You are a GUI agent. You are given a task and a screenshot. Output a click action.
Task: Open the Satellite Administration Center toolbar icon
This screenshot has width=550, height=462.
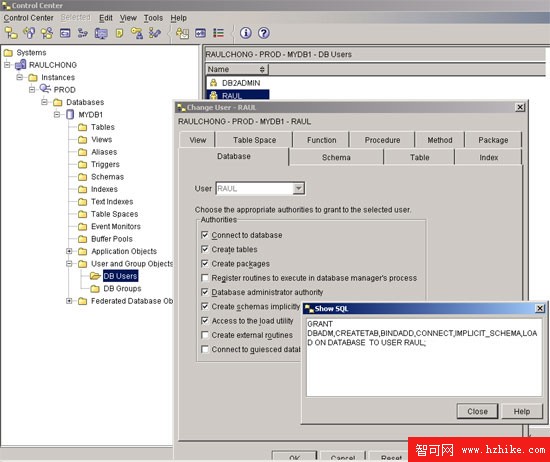coord(47,33)
